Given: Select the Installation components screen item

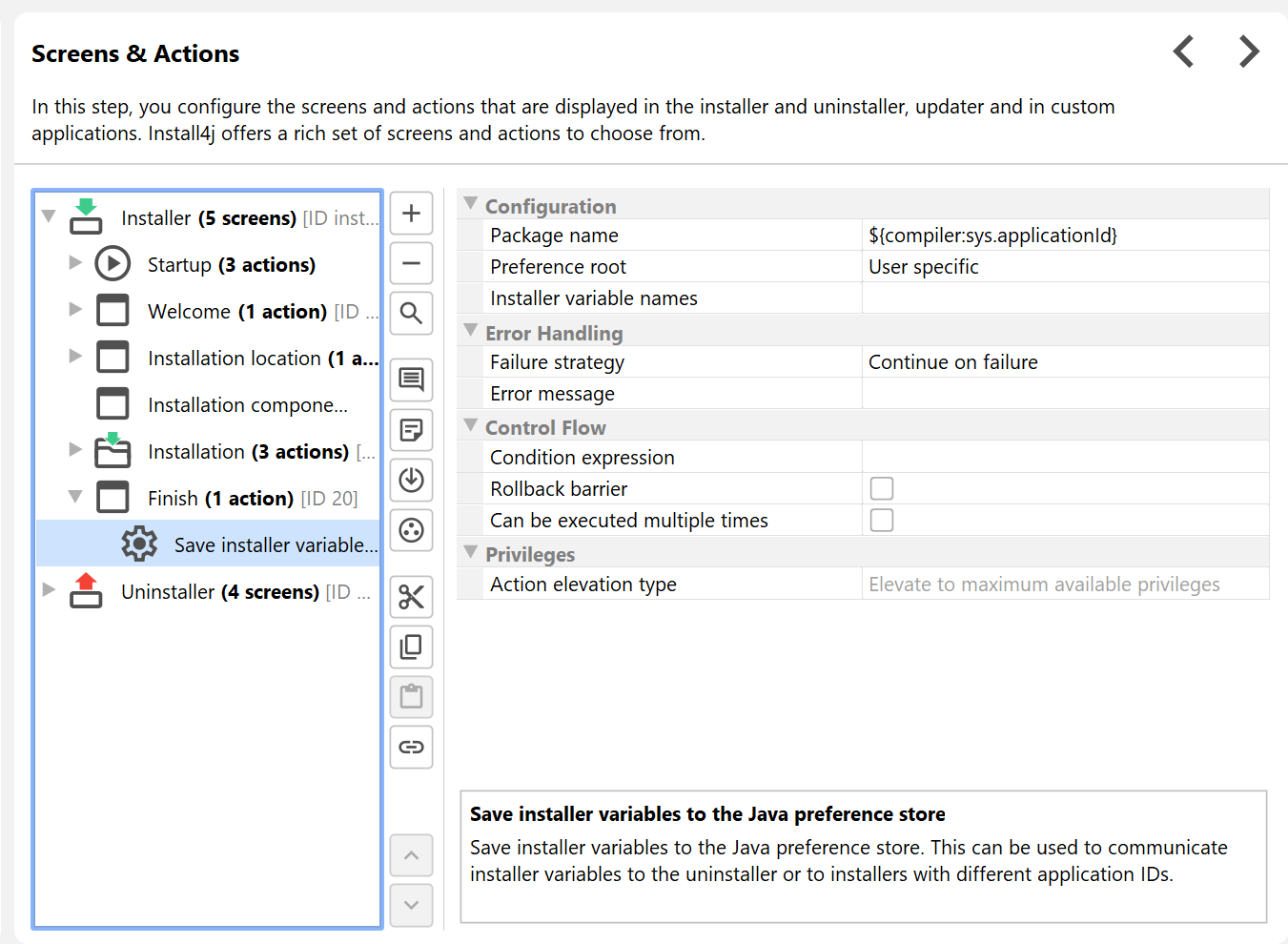Looking at the screenshot, I should [247, 405].
